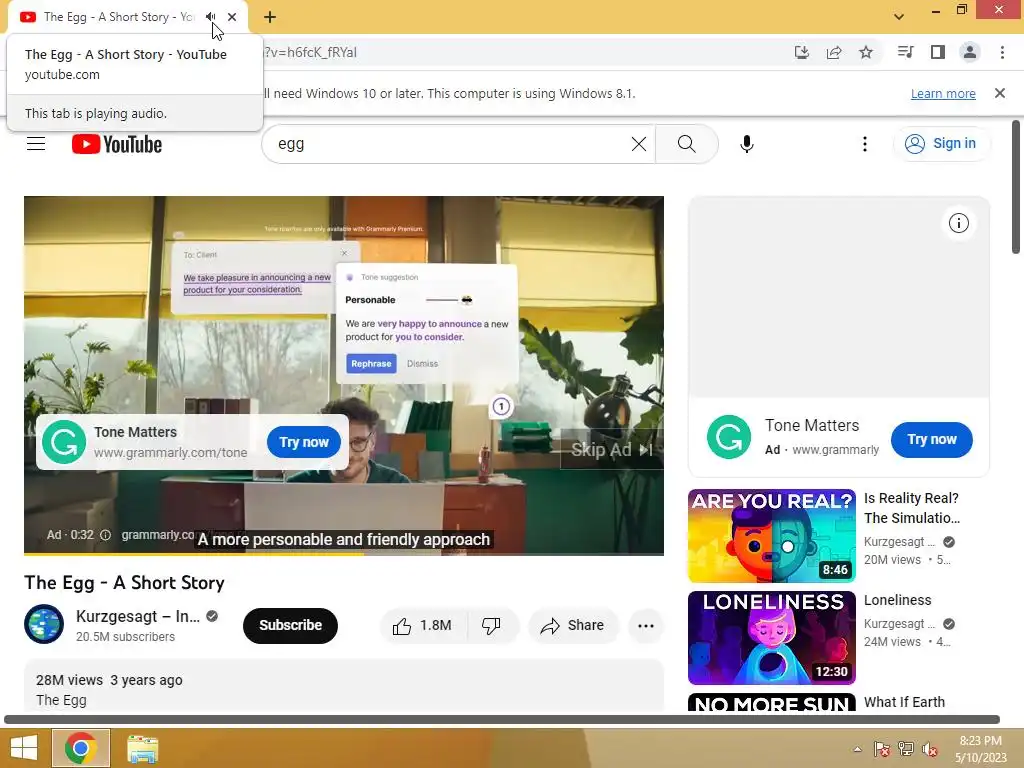Open network tray icon

pos(906,749)
